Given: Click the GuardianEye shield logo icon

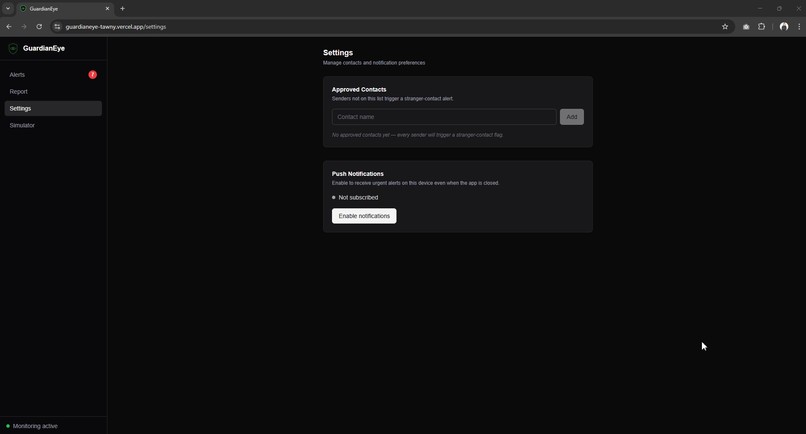Looking at the screenshot, I should click(x=13, y=48).
